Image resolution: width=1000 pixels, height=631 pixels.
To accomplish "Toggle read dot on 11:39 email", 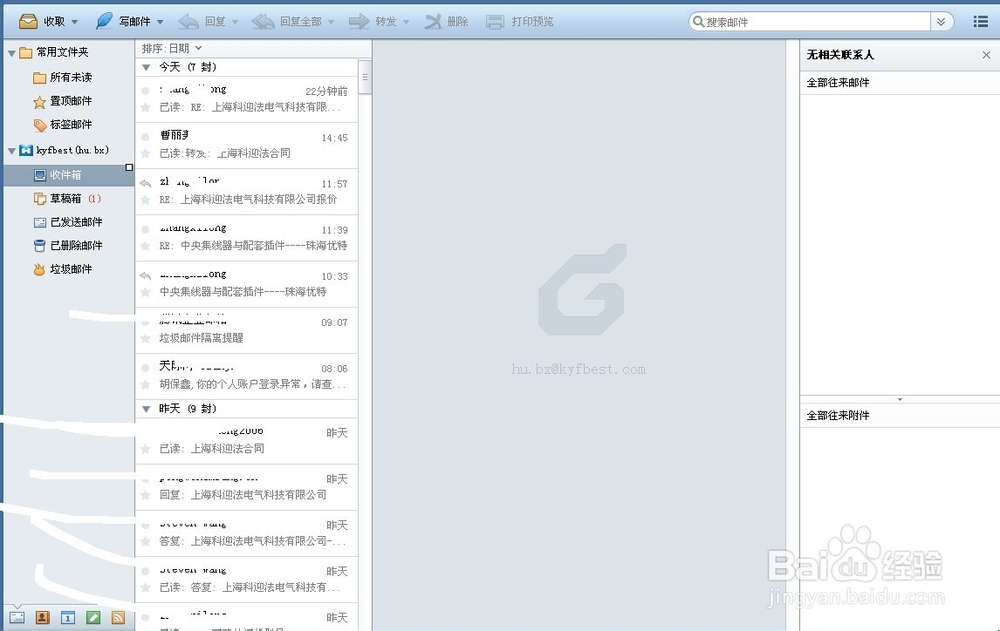I will tap(145, 229).
